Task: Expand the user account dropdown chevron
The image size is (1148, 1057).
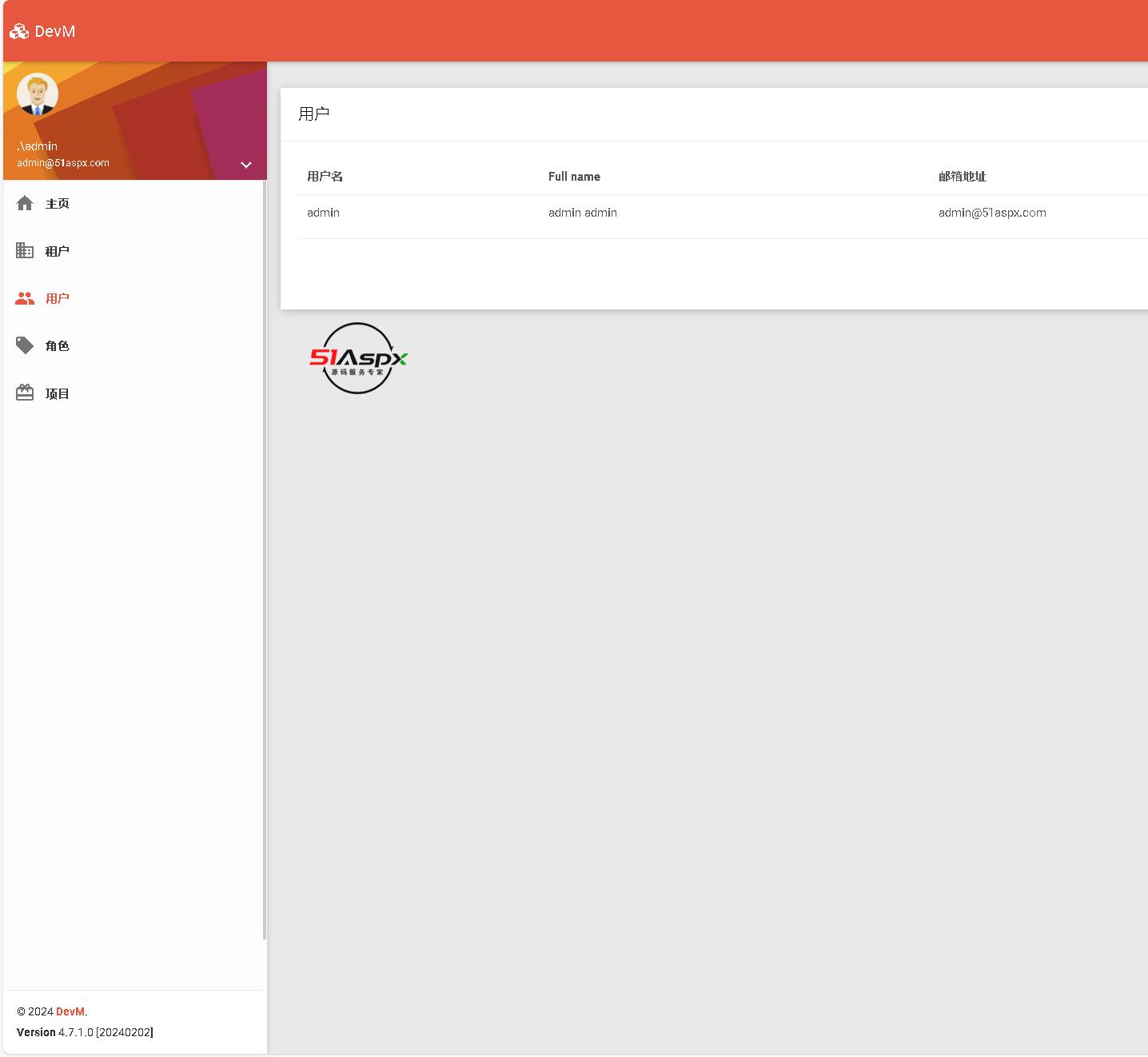Action: [x=246, y=165]
